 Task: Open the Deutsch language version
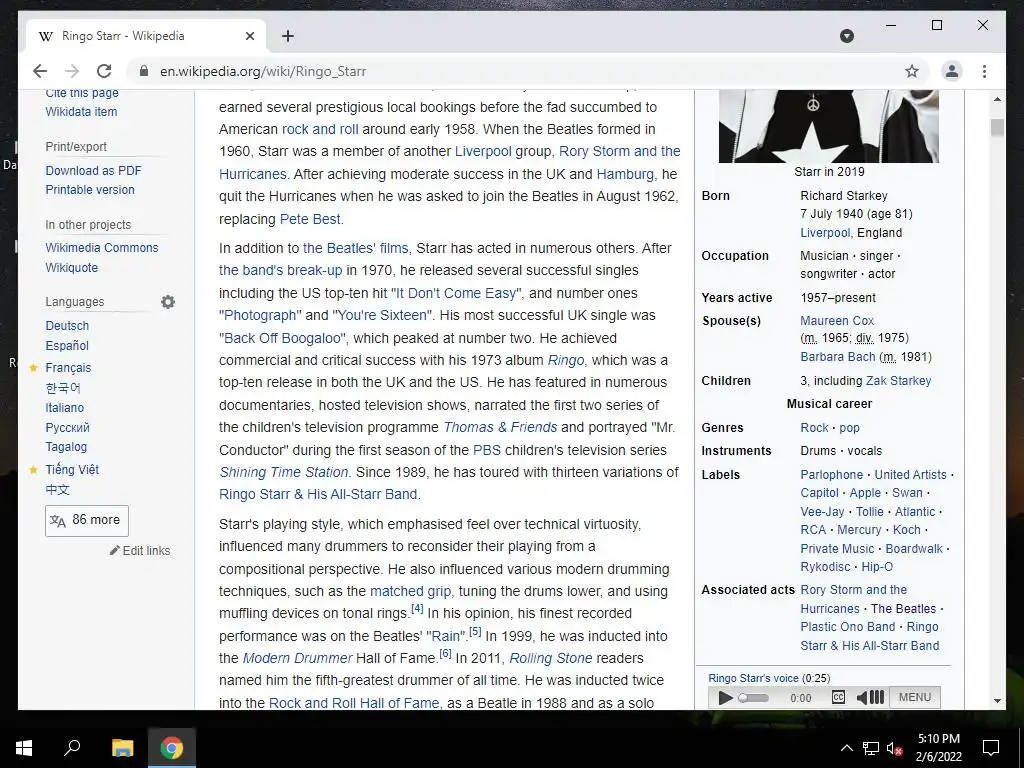coord(67,325)
